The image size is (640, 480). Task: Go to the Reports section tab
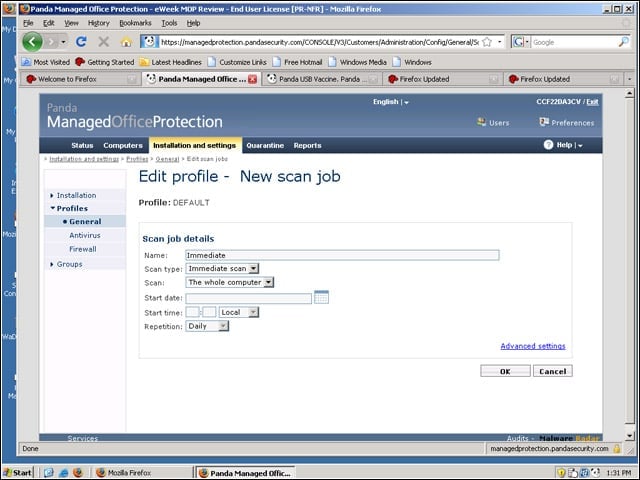click(x=307, y=145)
